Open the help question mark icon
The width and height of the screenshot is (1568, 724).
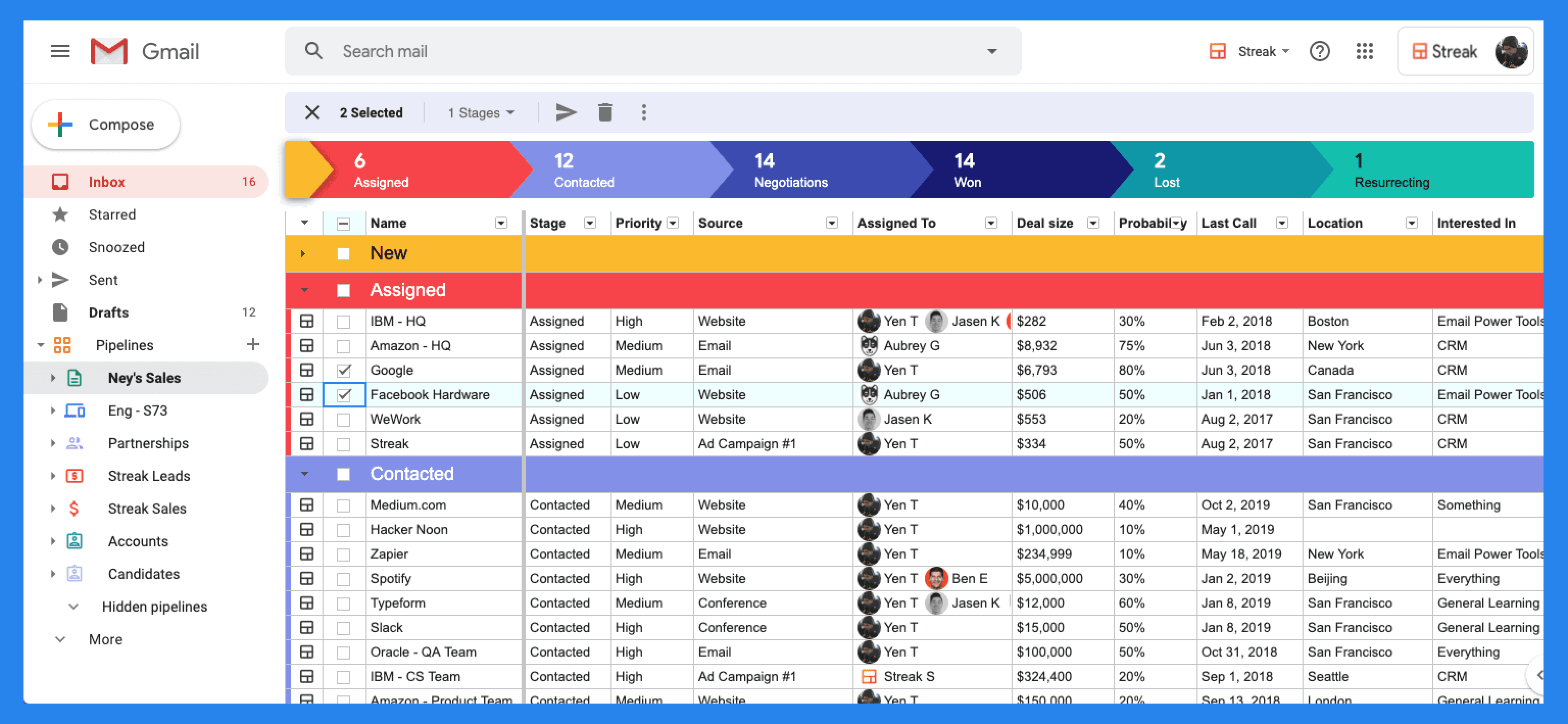pos(1319,51)
